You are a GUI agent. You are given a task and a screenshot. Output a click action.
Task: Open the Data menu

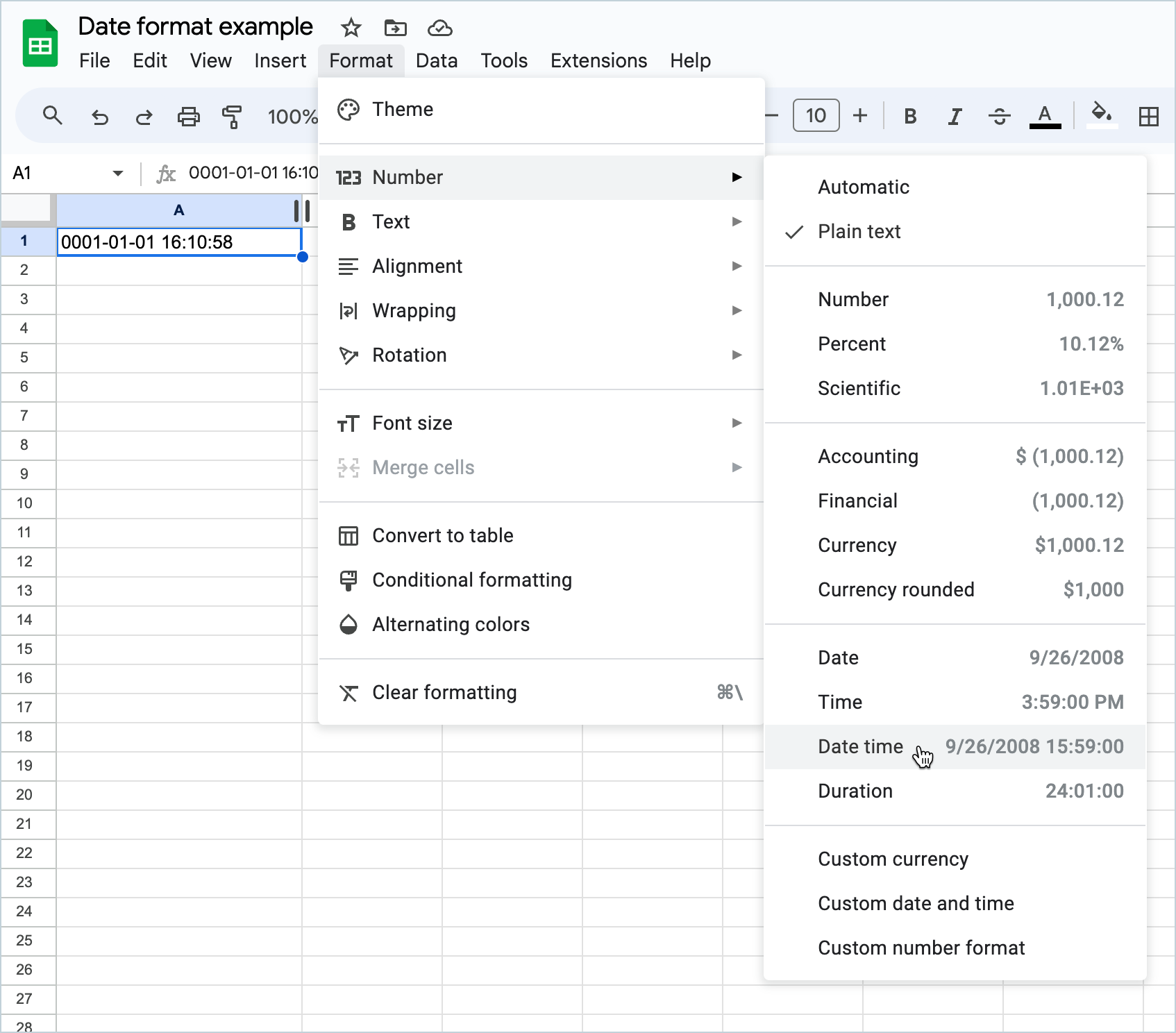[x=437, y=60]
